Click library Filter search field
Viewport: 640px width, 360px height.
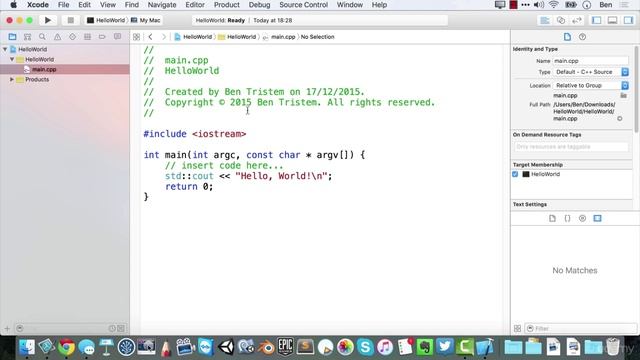pos(581,328)
